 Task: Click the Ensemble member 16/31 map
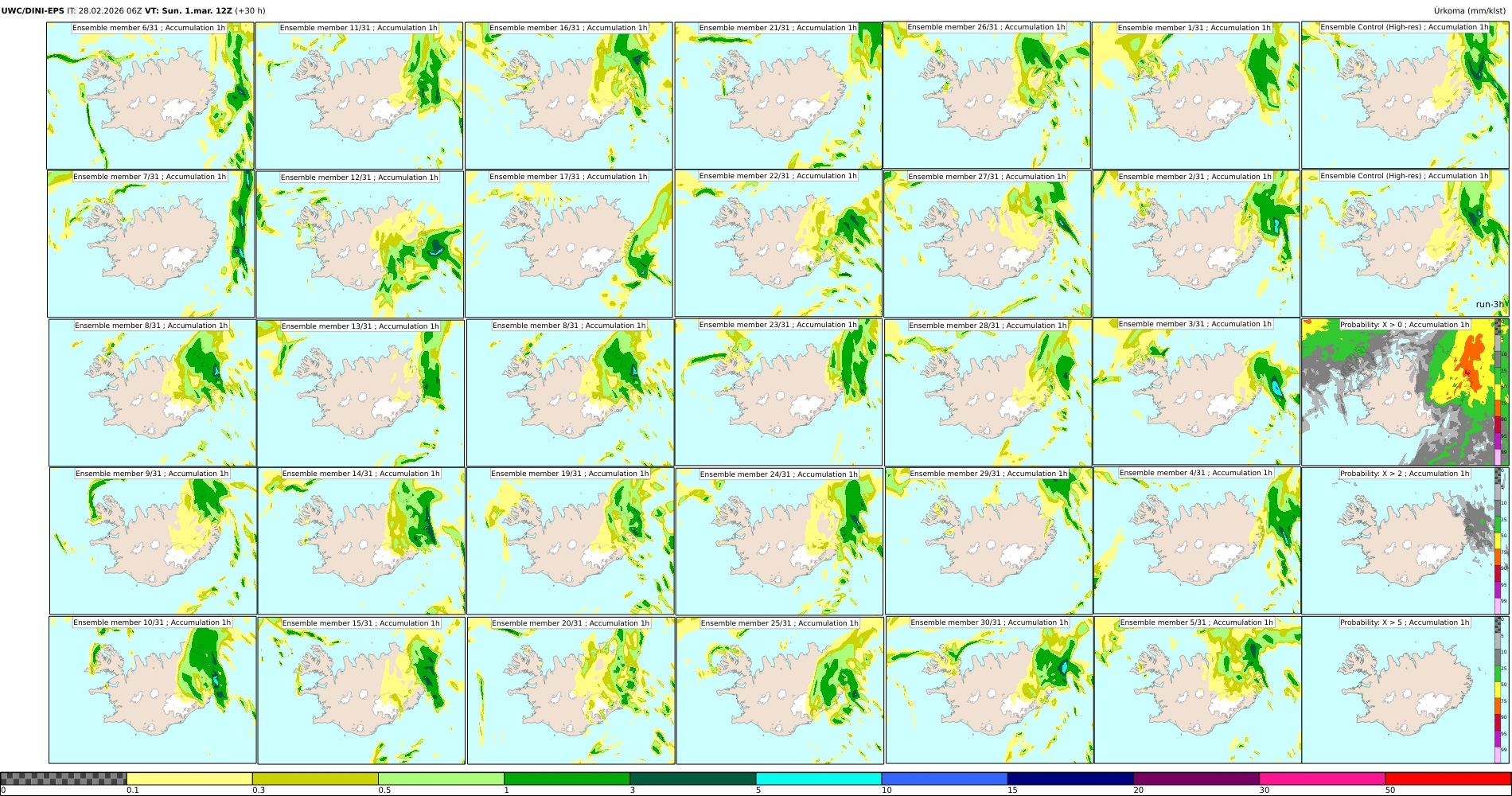[568, 96]
